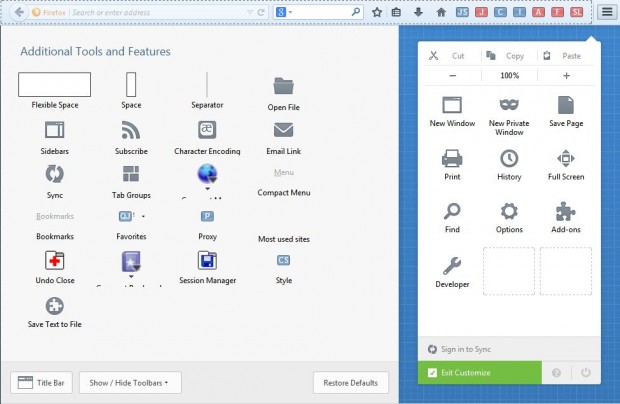Toggle the Title Bar button
Image resolution: width=620 pixels, height=404 pixels.
42,382
